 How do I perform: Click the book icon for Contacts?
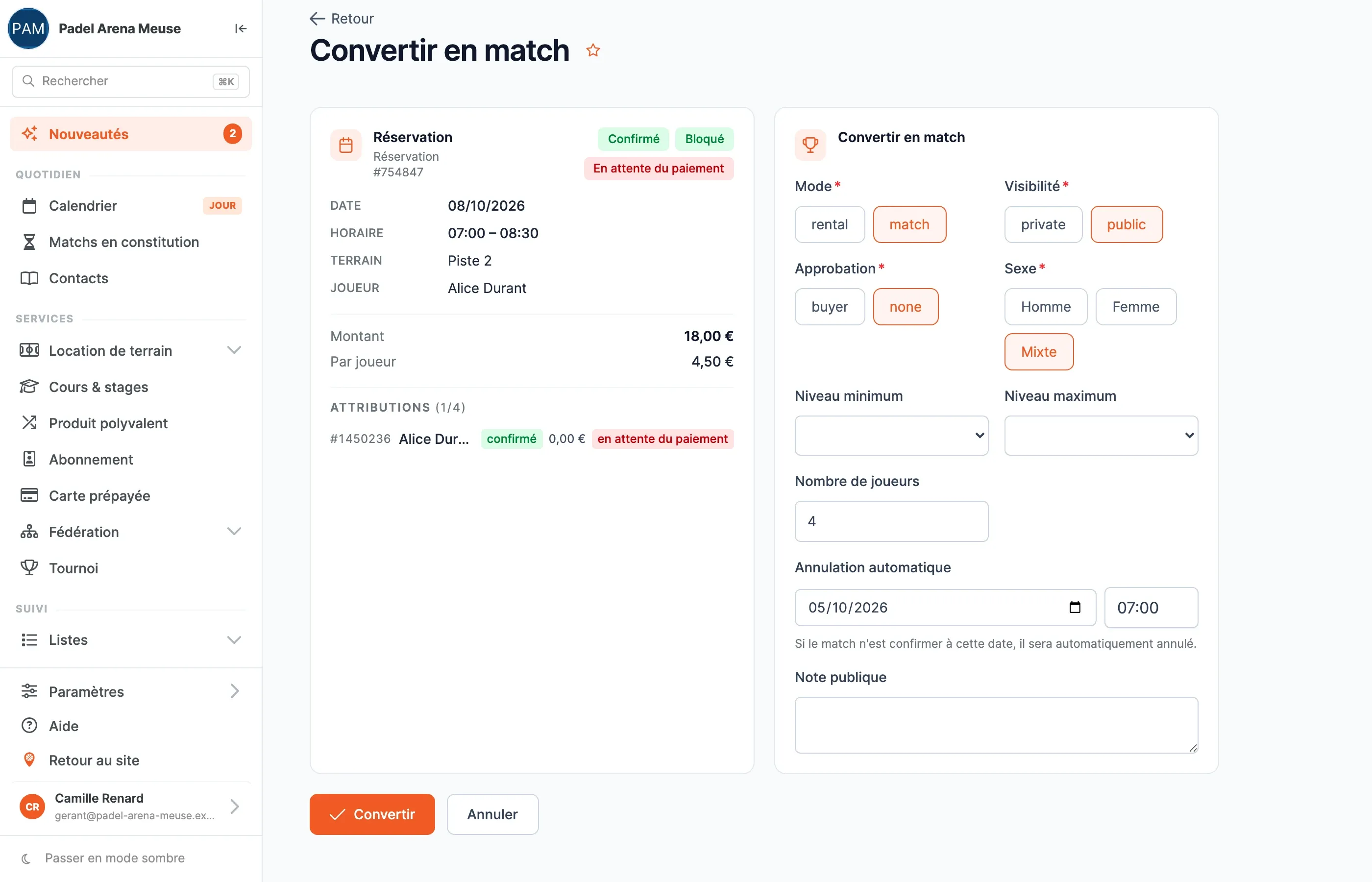[x=29, y=278]
